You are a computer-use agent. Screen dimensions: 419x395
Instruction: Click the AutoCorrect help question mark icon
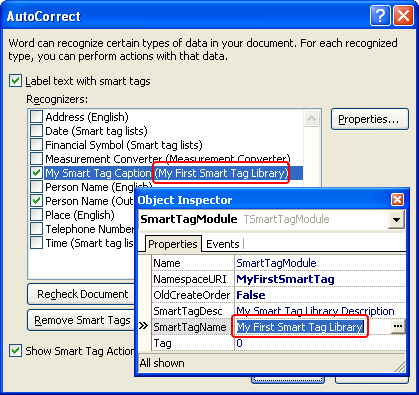point(380,16)
